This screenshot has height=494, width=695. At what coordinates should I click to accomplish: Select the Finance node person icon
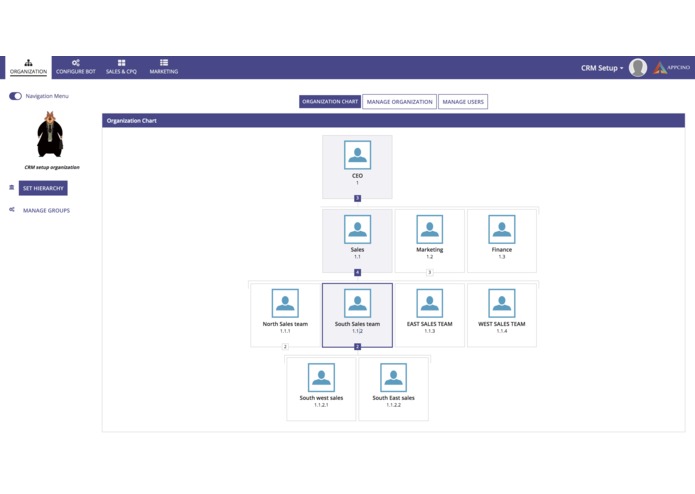pos(502,229)
